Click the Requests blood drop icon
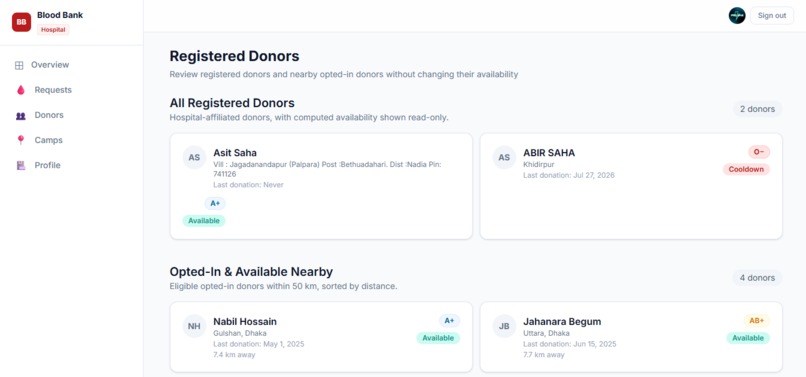 coord(21,90)
